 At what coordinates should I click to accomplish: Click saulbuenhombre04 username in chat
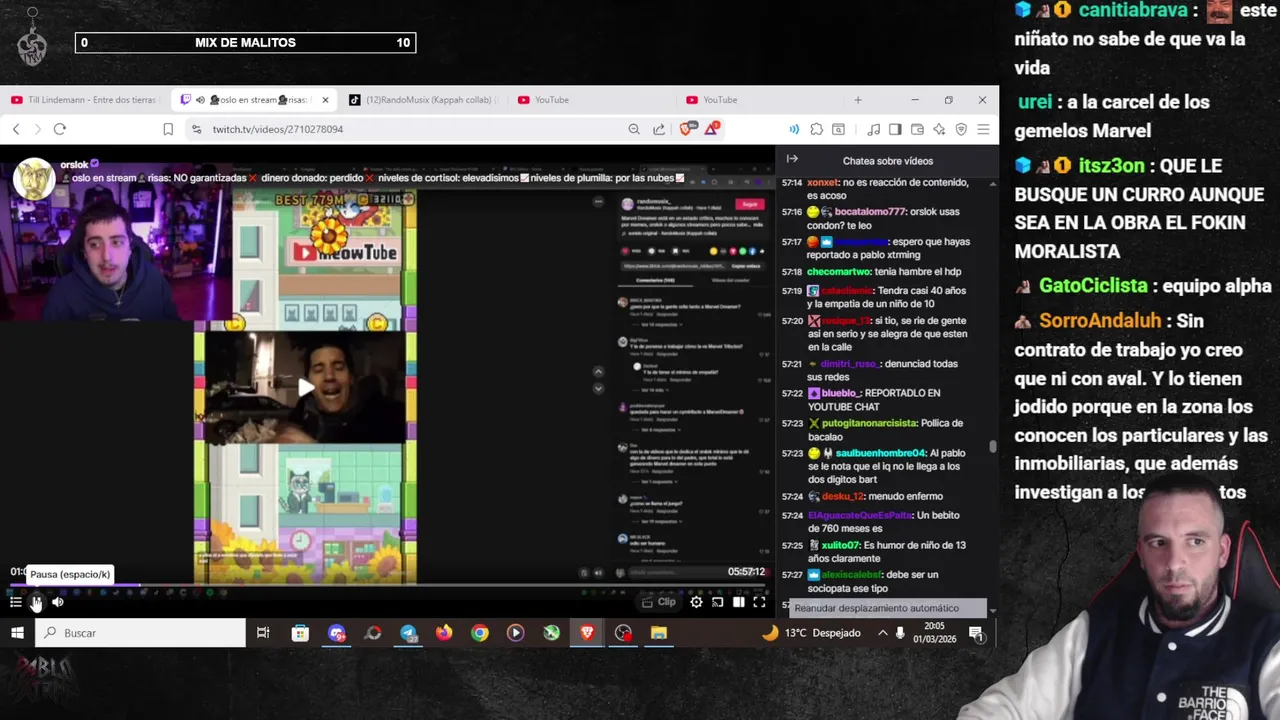point(881,453)
